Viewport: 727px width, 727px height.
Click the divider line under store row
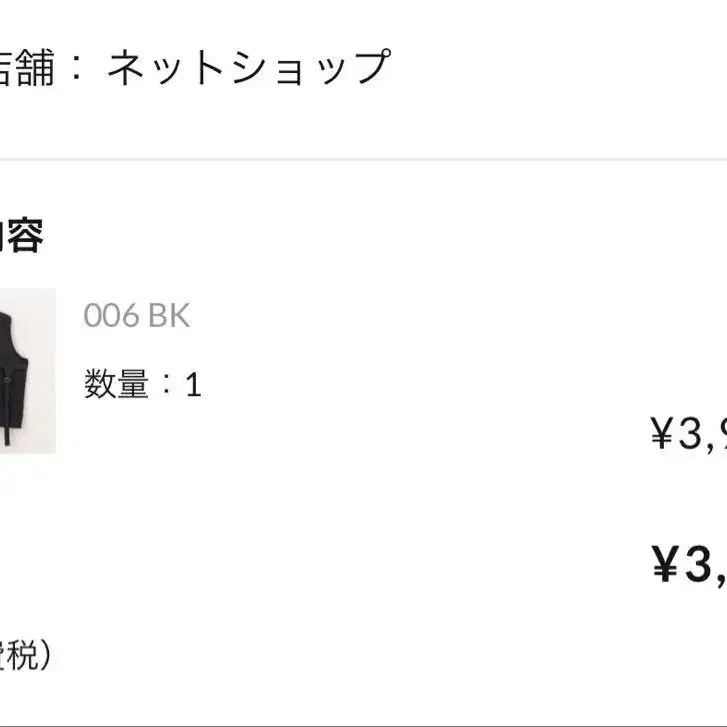click(363, 159)
